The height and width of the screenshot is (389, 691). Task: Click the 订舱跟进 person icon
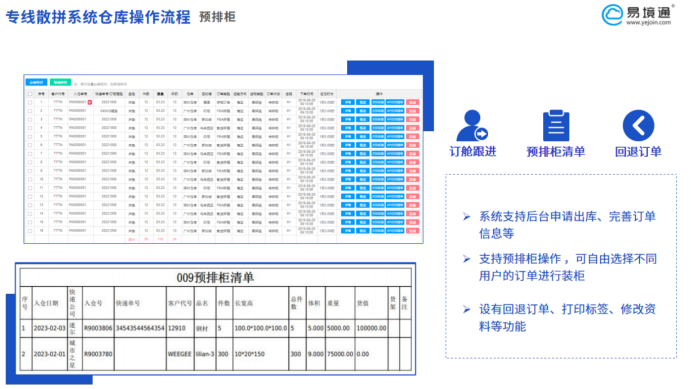(x=472, y=126)
